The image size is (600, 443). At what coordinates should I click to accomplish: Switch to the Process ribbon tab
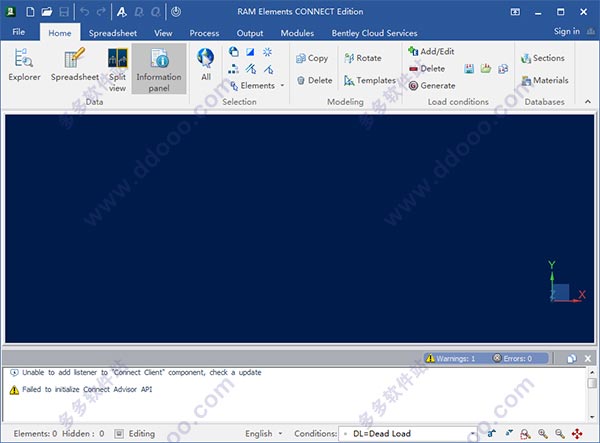[x=204, y=33]
